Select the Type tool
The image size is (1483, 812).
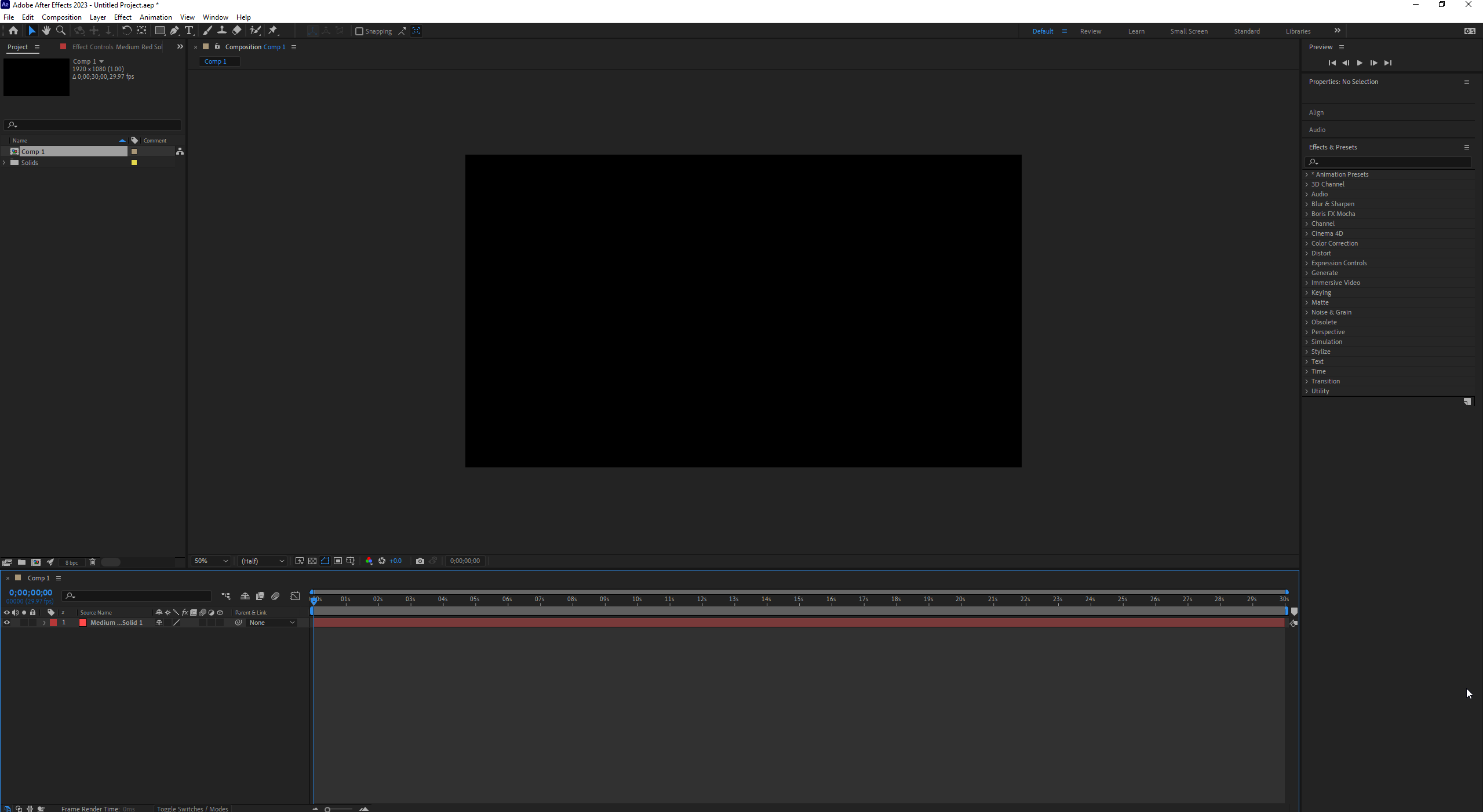coord(189,31)
